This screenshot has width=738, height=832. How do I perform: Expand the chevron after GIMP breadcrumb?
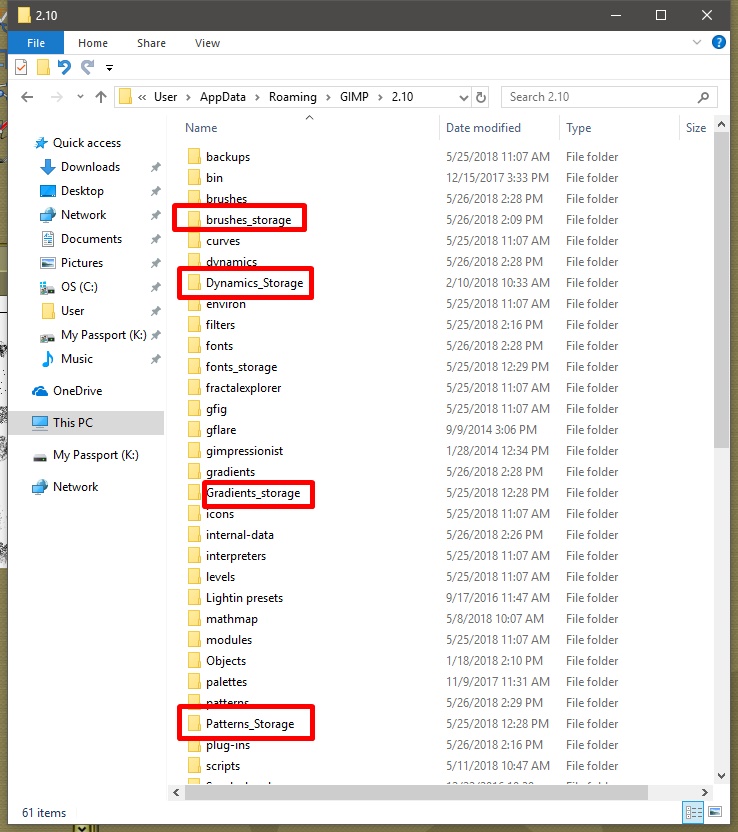tap(380, 97)
